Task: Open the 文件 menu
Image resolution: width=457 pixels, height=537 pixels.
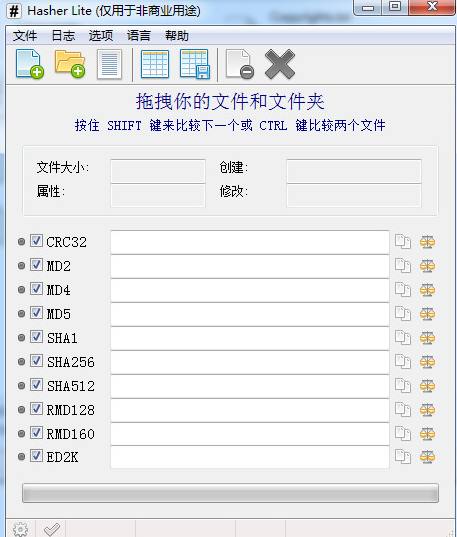Action: (x=25, y=36)
